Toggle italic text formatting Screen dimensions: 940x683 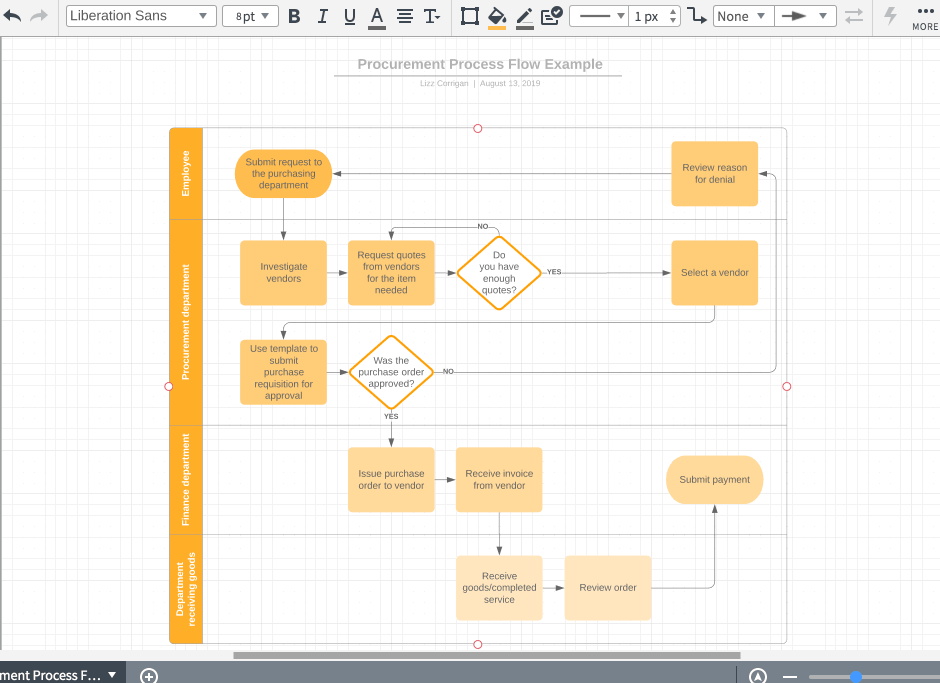(x=322, y=16)
